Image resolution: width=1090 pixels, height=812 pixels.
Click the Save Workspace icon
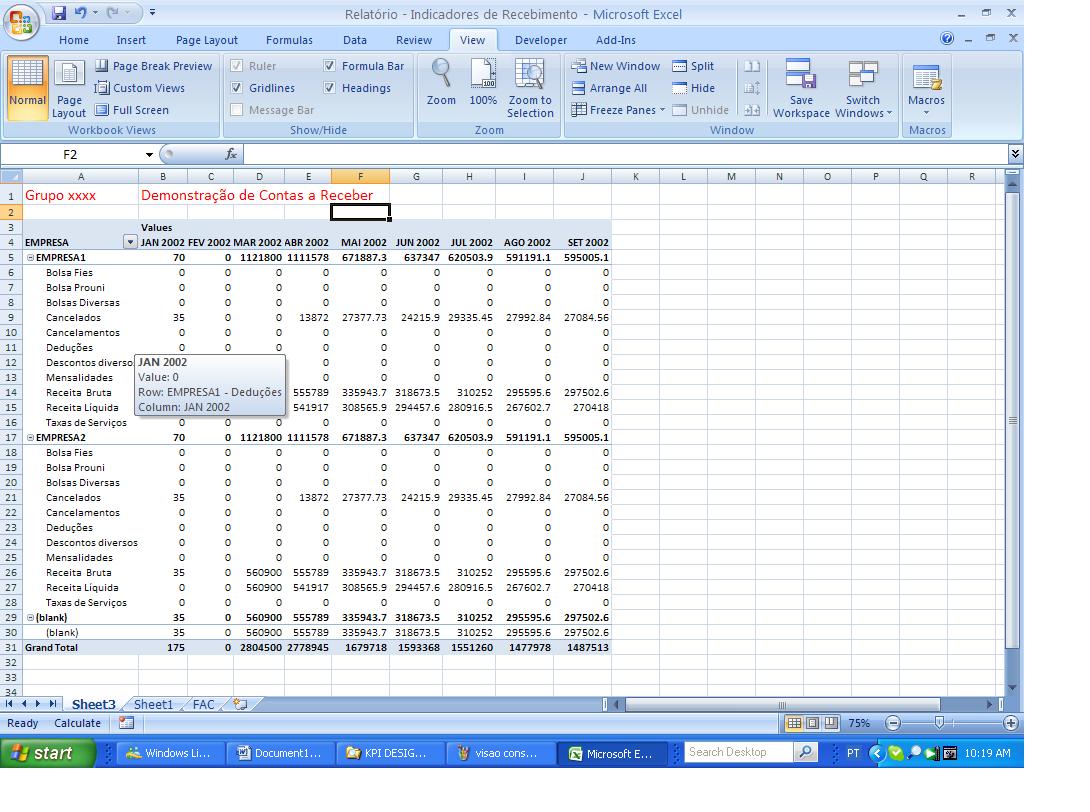[x=800, y=88]
